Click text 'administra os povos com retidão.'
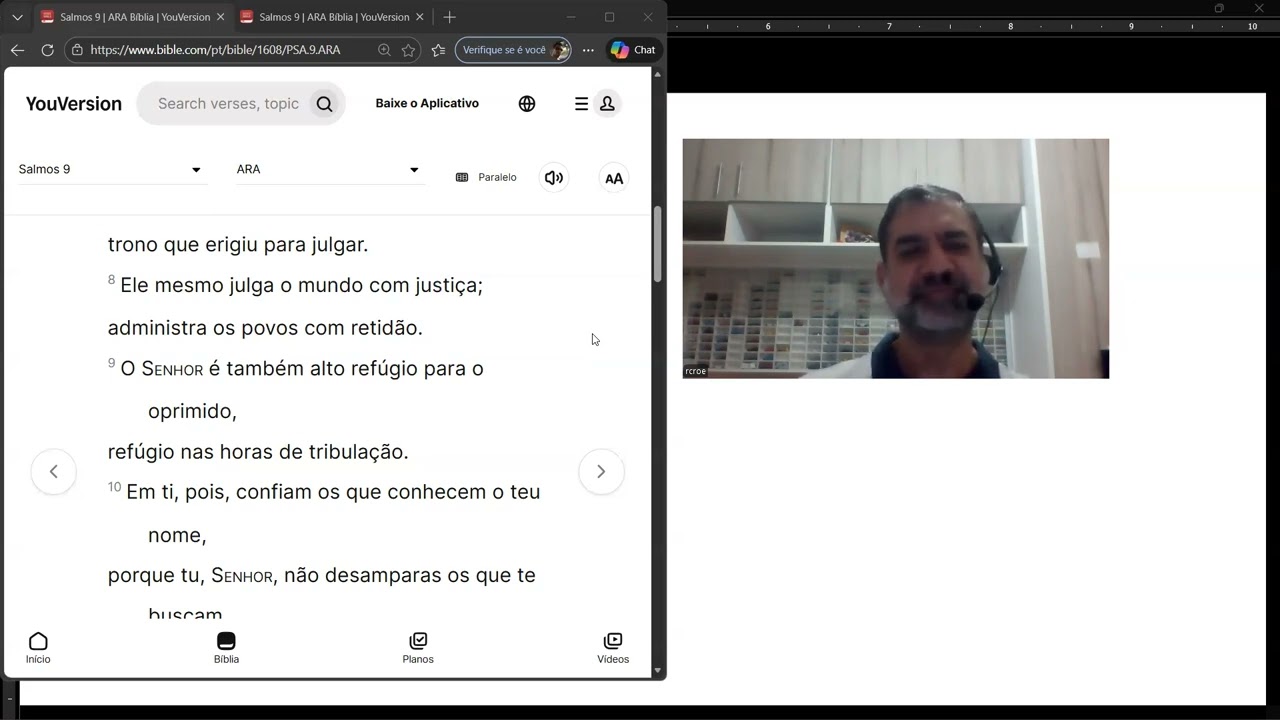The height and width of the screenshot is (720, 1280). tap(265, 328)
